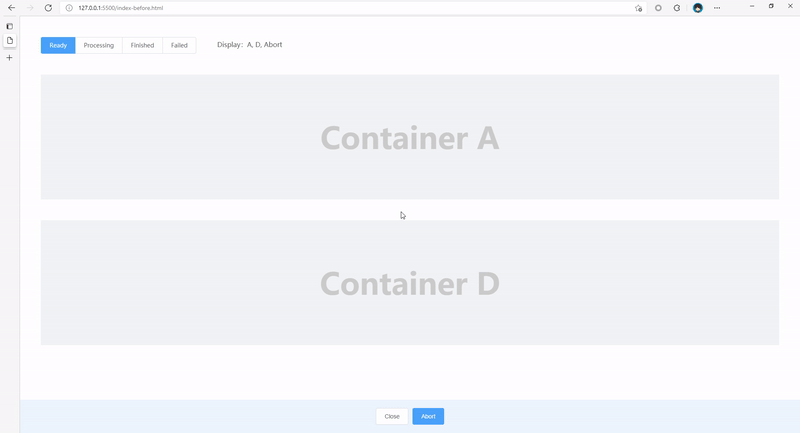The image size is (800, 433).
Task: Click the site information icon in address bar
Action: 69,8
